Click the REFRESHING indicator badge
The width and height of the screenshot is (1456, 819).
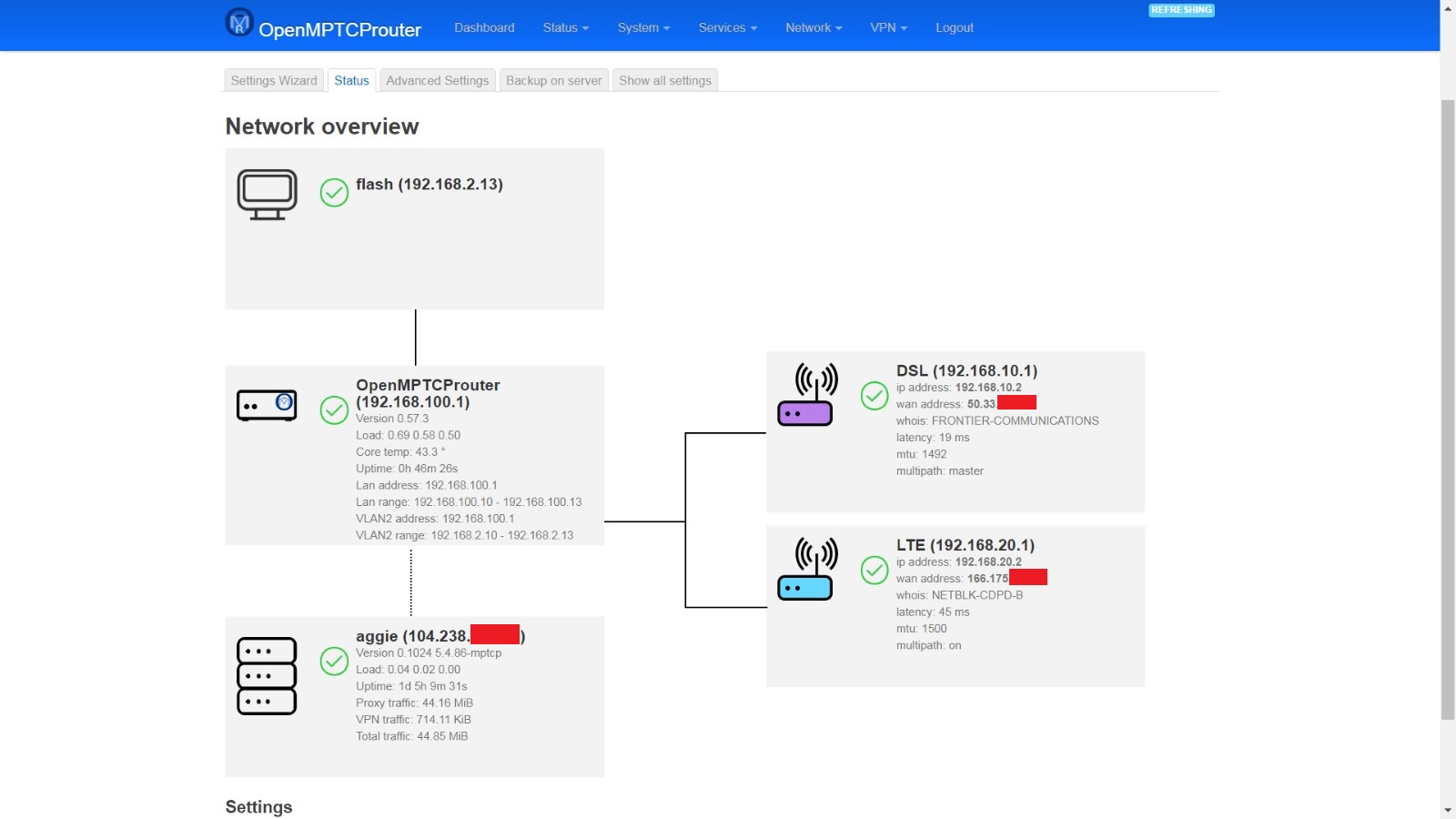coord(1180,10)
